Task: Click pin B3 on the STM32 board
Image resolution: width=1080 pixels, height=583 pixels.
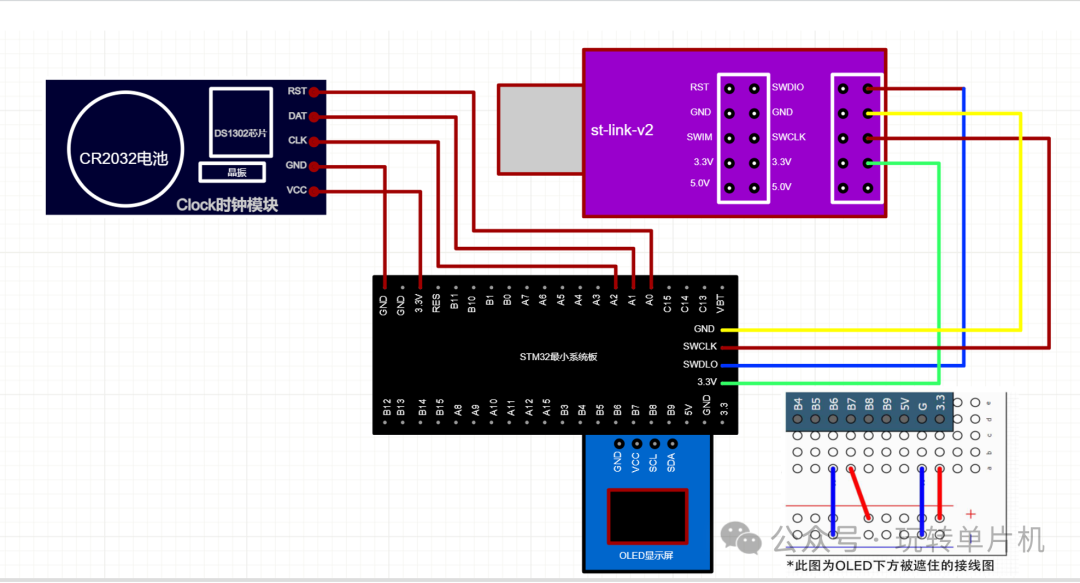Action: pos(565,409)
